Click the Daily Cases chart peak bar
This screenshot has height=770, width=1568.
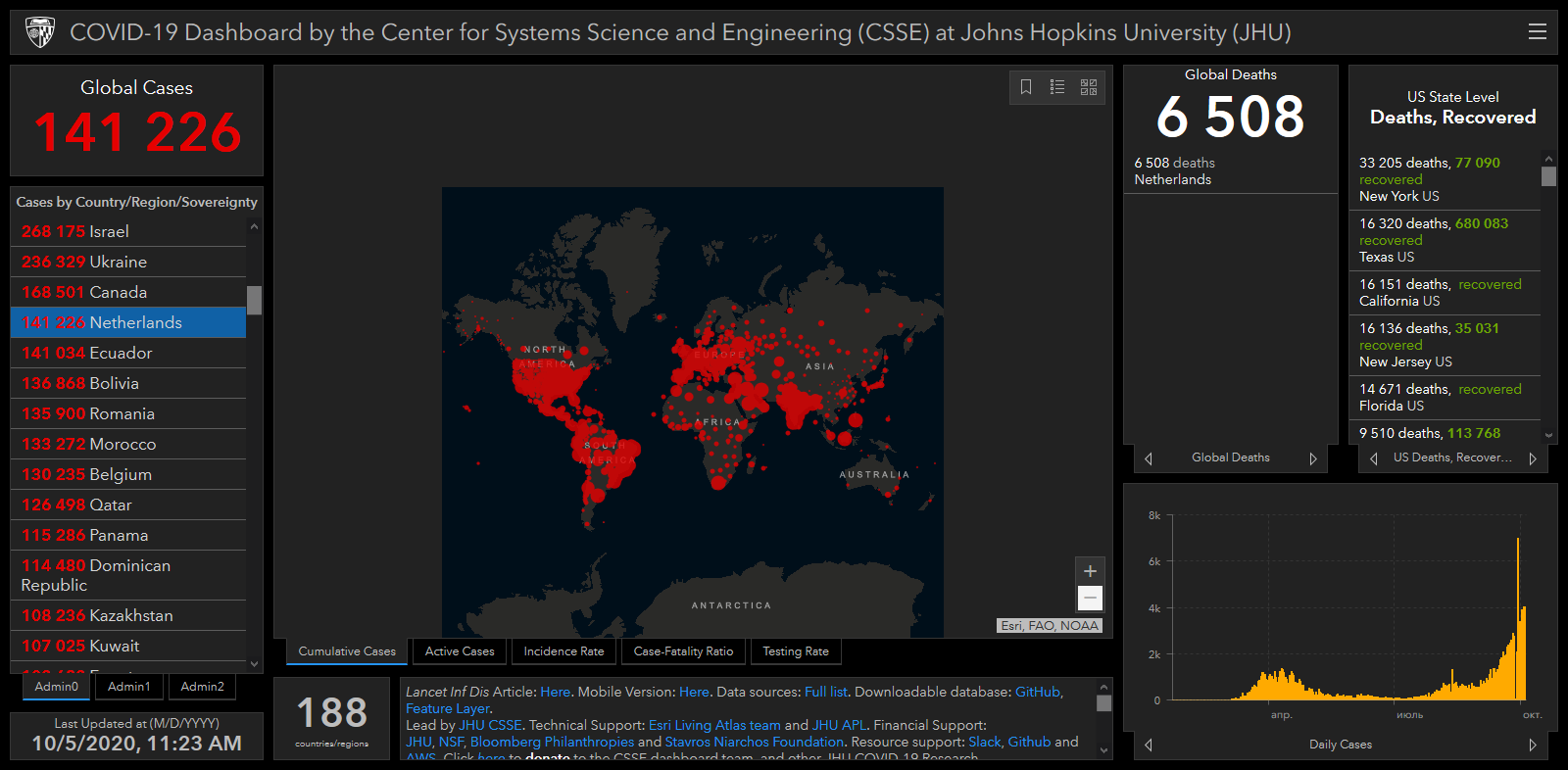(x=1518, y=618)
